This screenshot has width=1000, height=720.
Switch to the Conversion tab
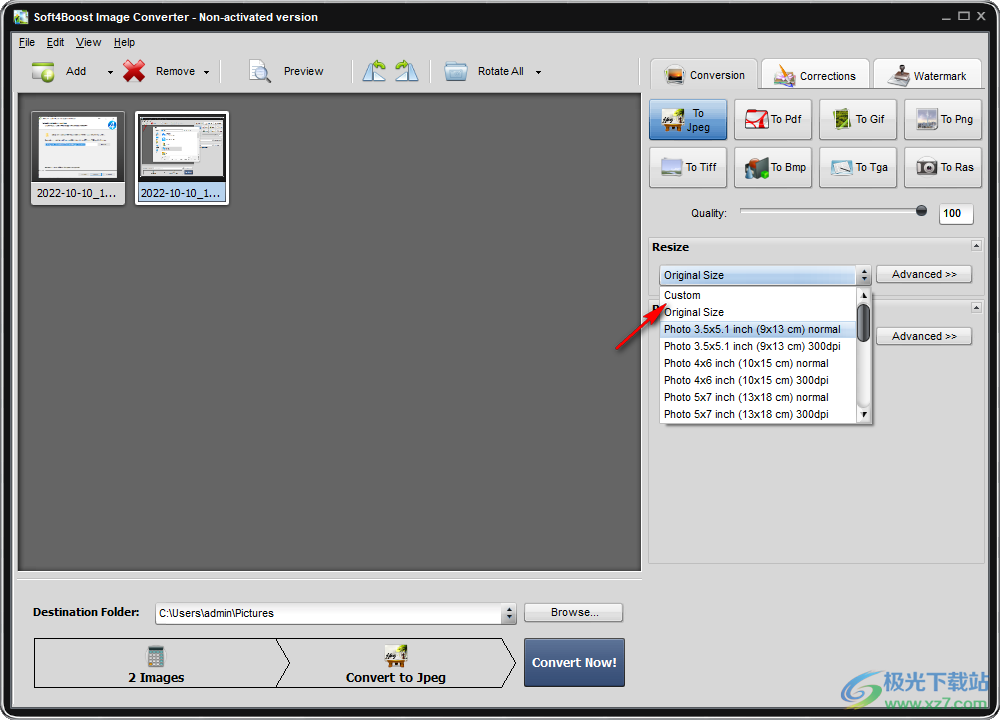(704, 75)
